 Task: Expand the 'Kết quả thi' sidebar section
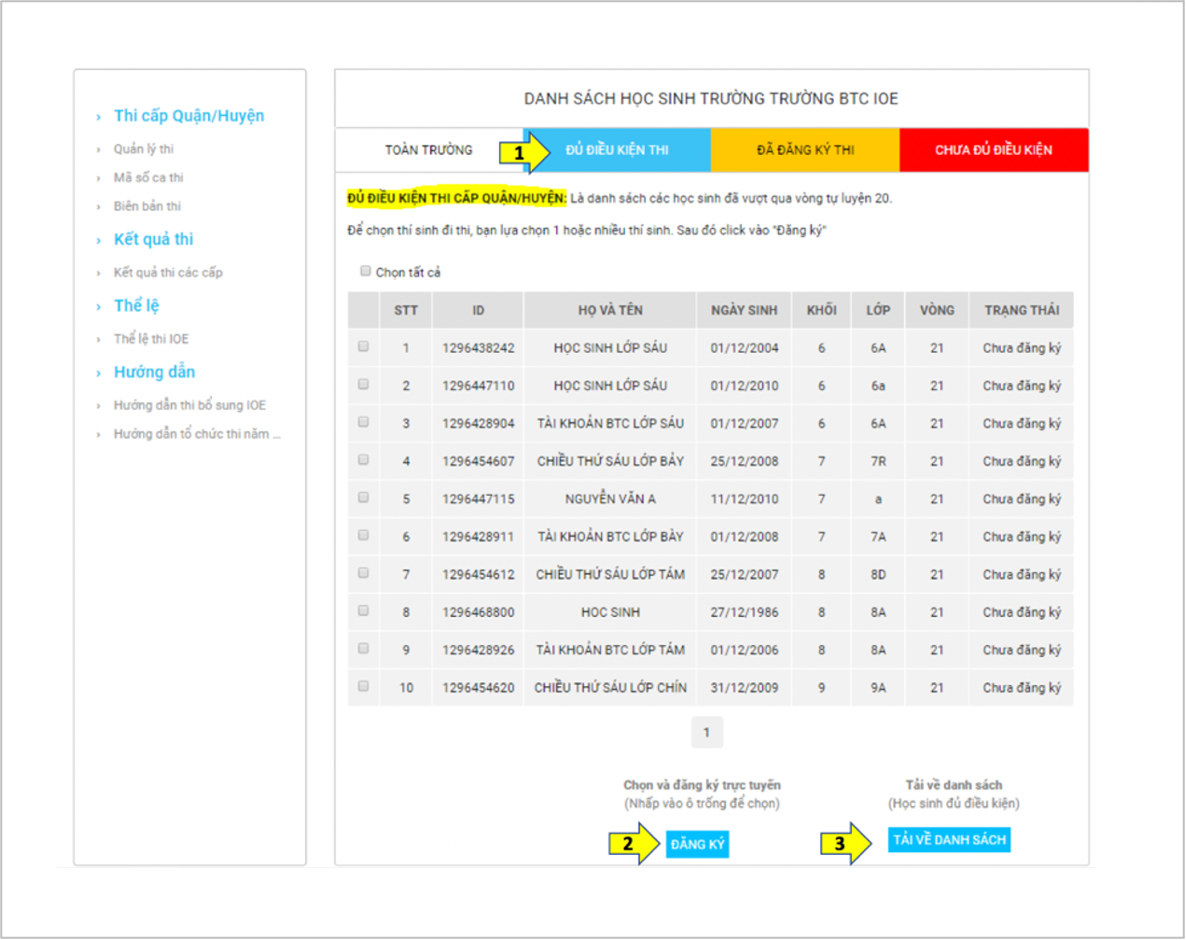point(153,240)
